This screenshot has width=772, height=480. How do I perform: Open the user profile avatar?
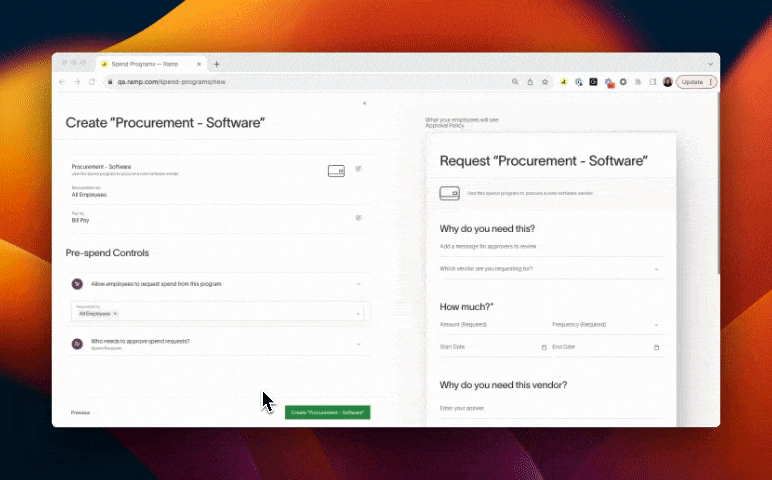(x=668, y=82)
